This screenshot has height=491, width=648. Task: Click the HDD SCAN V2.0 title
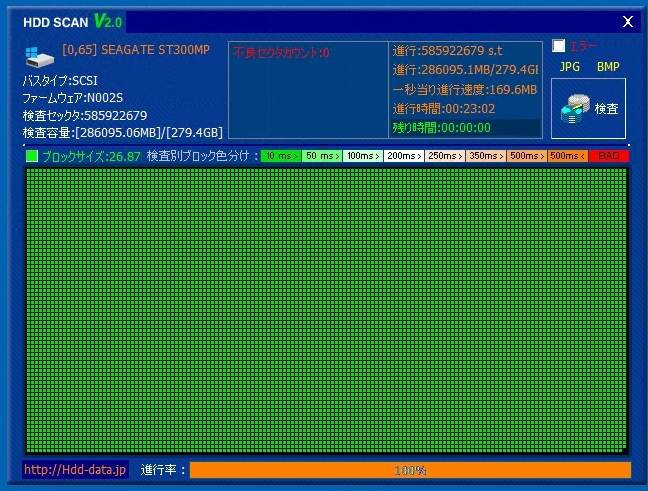tap(72, 21)
